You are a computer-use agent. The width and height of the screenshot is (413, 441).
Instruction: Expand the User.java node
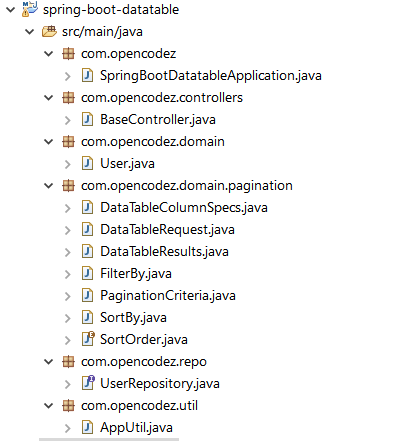[x=67, y=164]
